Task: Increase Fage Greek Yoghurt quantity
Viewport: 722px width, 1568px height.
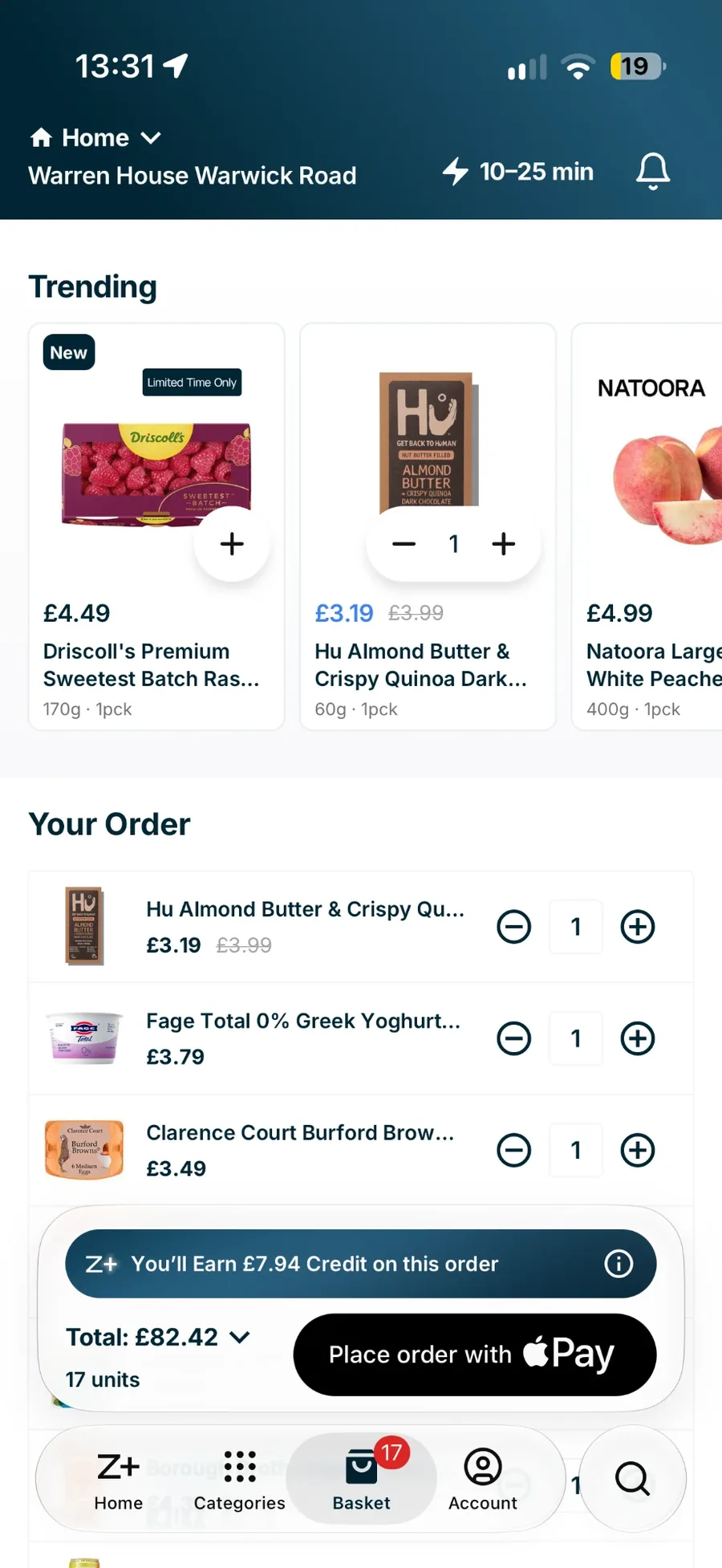Action: tap(638, 1038)
